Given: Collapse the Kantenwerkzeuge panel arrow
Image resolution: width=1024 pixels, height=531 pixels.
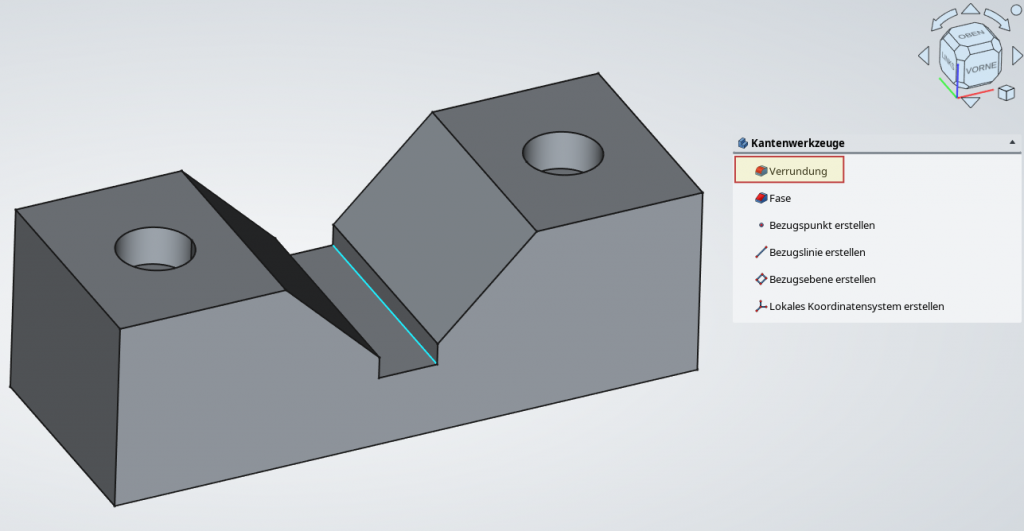Looking at the screenshot, I should point(1013,143).
